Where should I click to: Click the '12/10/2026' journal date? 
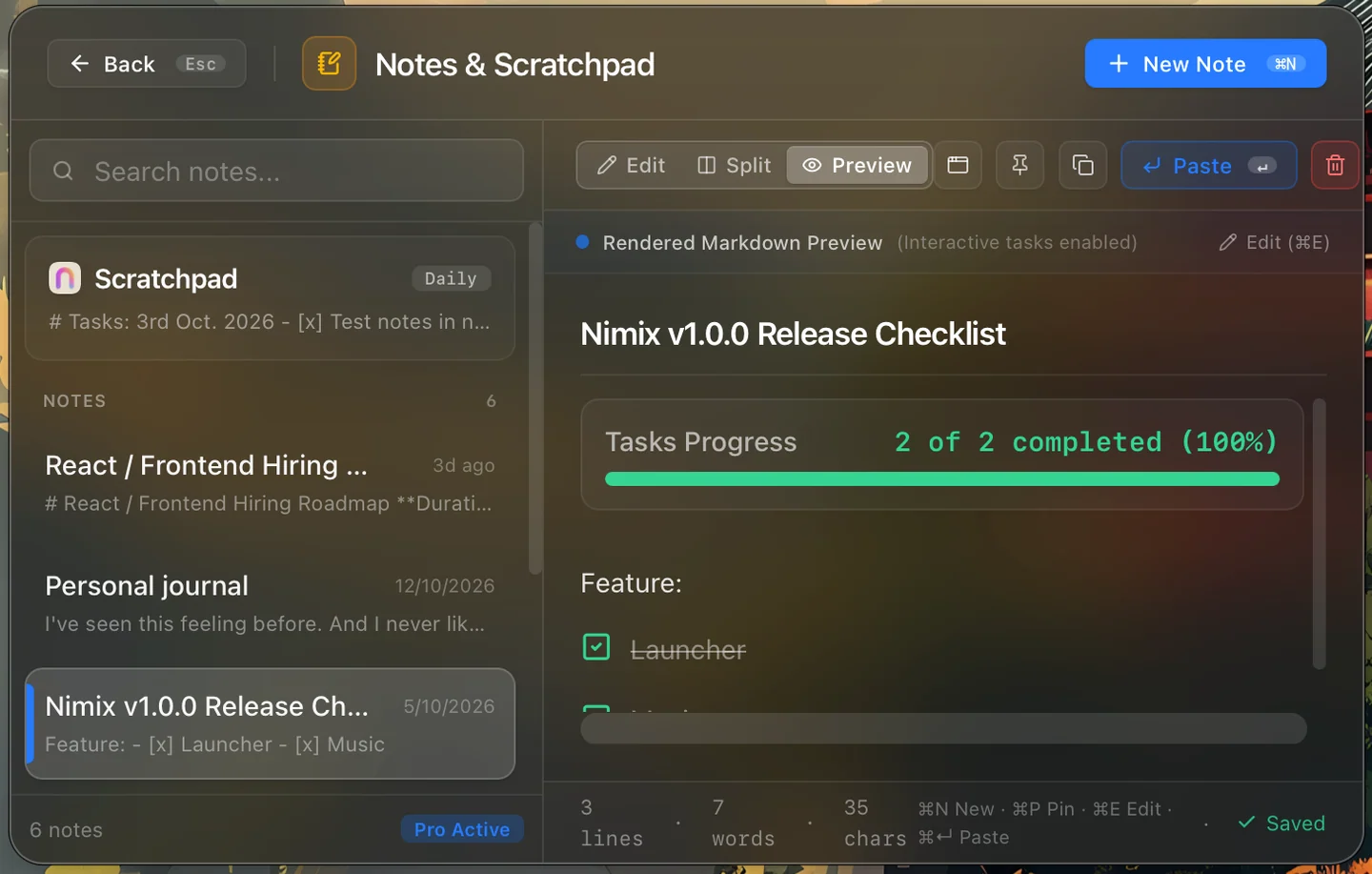445,586
